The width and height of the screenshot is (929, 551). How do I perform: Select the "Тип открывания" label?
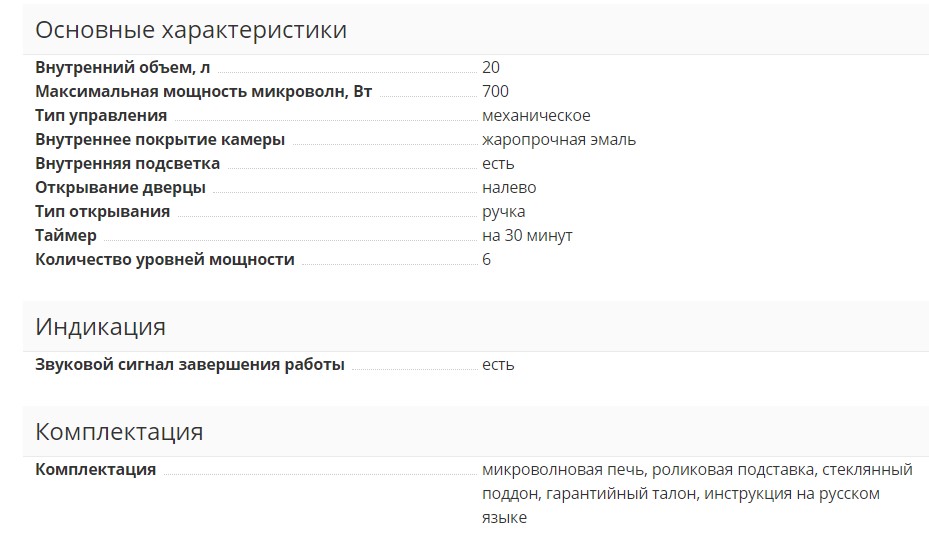pos(102,212)
